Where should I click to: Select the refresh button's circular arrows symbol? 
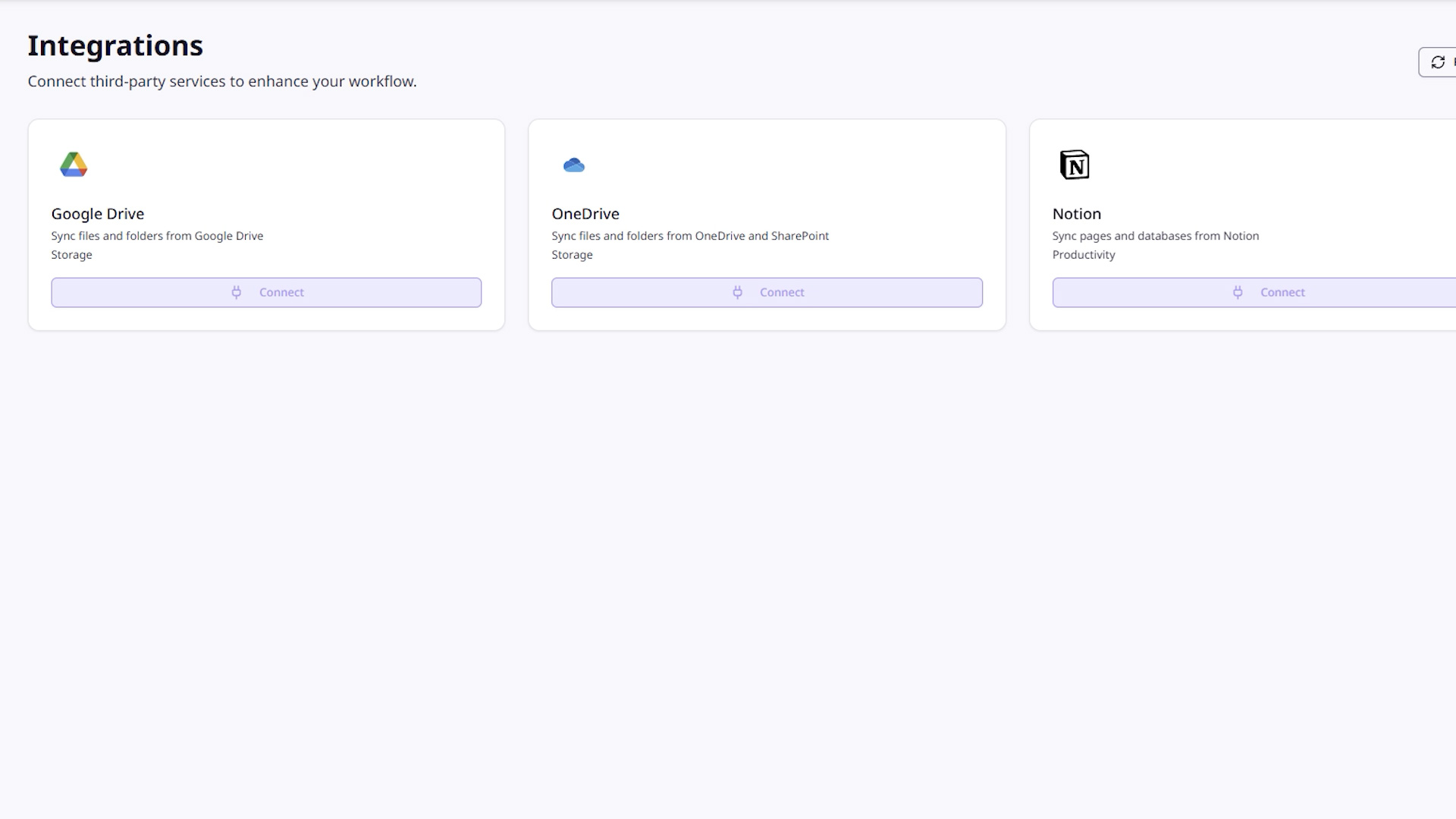click(x=1438, y=62)
